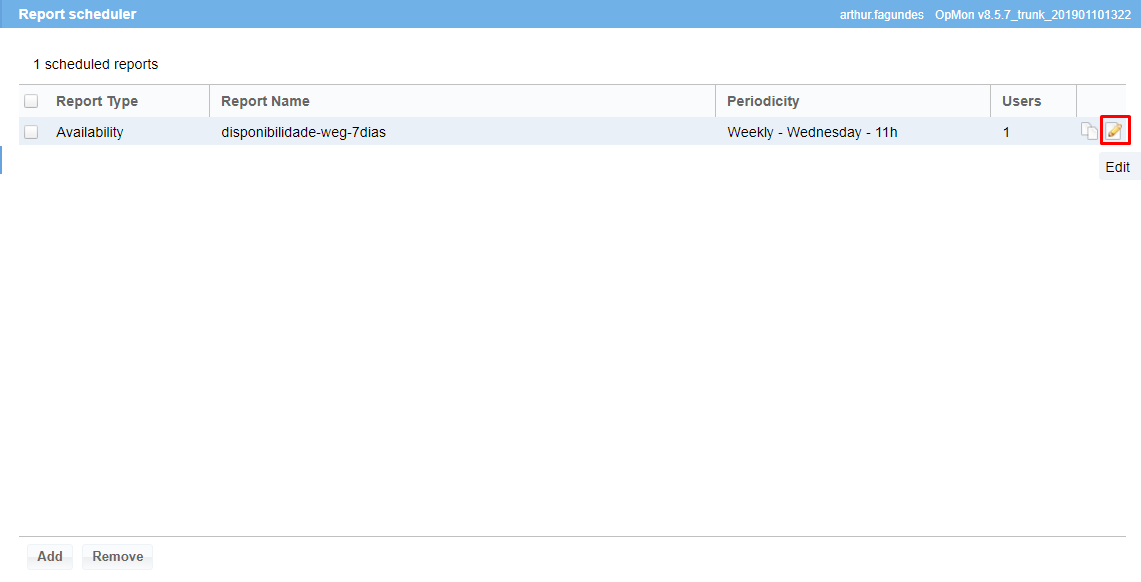Click the duplicate report copy icon
The height and width of the screenshot is (582, 1141).
point(1089,131)
